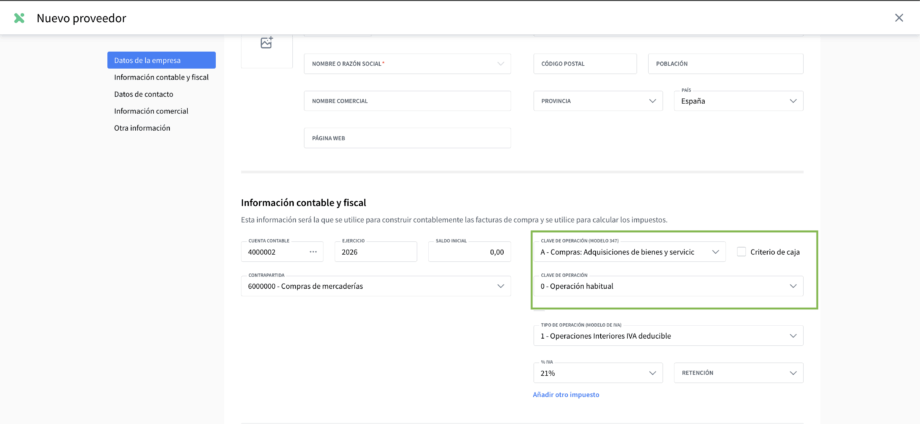Click the add image icon
This screenshot has height=424, width=920.
[266, 43]
